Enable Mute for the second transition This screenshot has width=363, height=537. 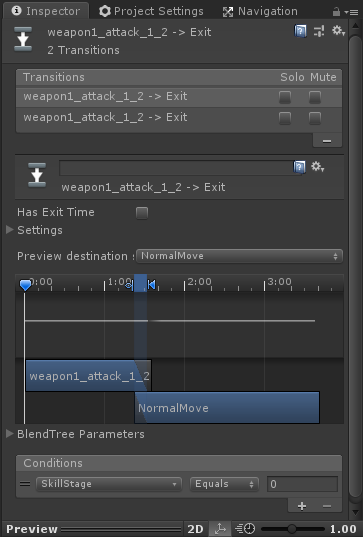[x=315, y=118]
